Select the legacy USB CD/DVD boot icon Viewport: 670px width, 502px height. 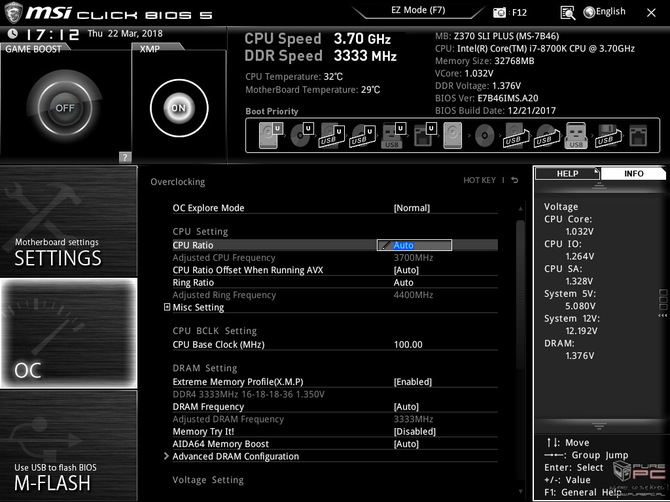click(x=547, y=135)
